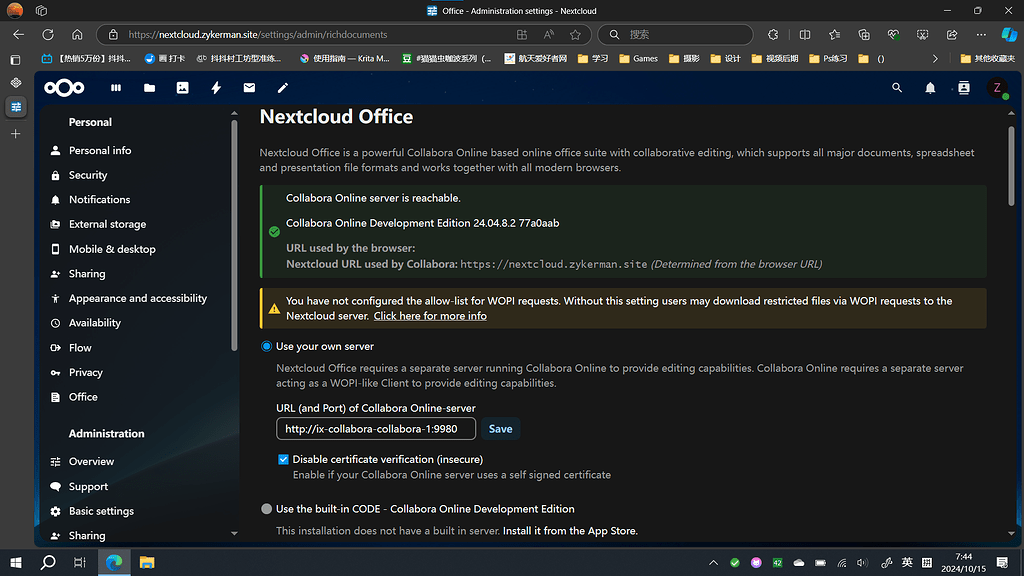Open the Mail app icon
Screen dimensions: 1024x576
(x=249, y=88)
